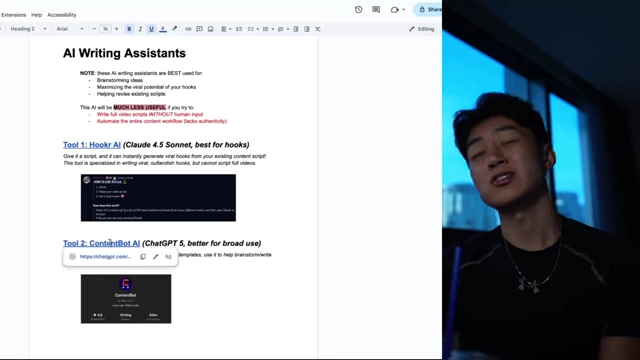
Task: Open the highlight color marker tool
Action: click(x=175, y=29)
